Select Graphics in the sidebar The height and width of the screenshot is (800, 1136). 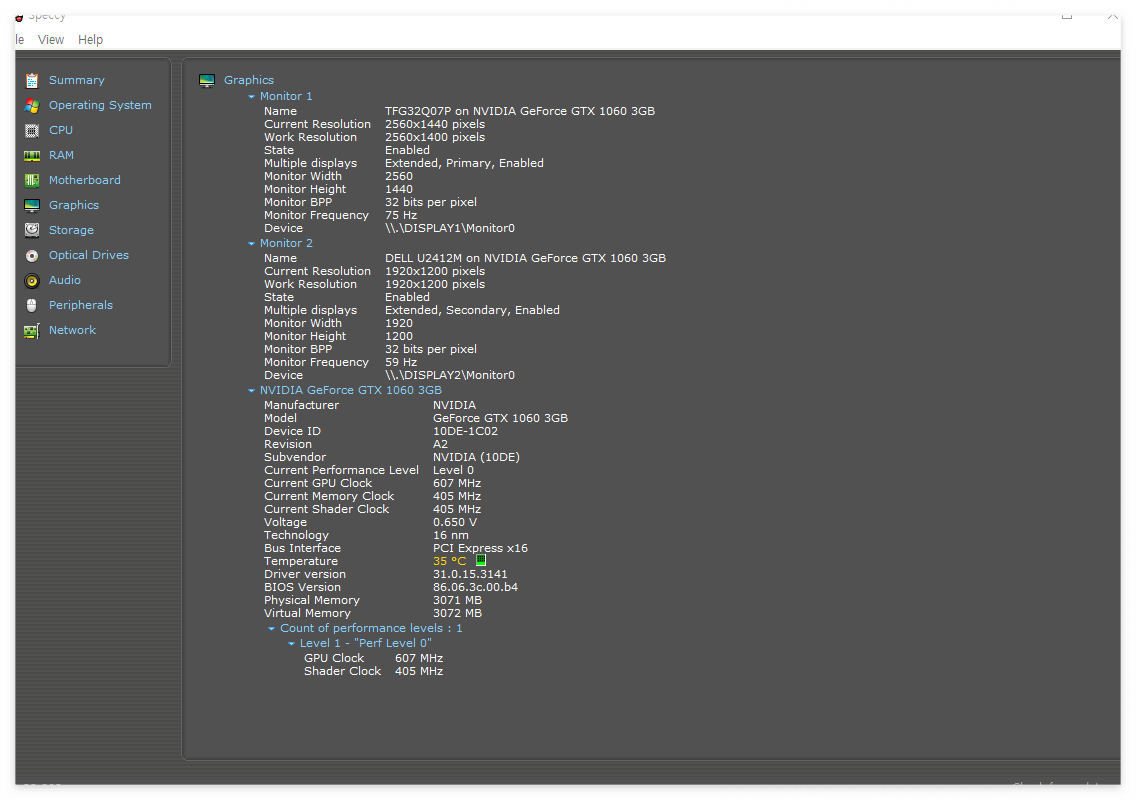(74, 205)
